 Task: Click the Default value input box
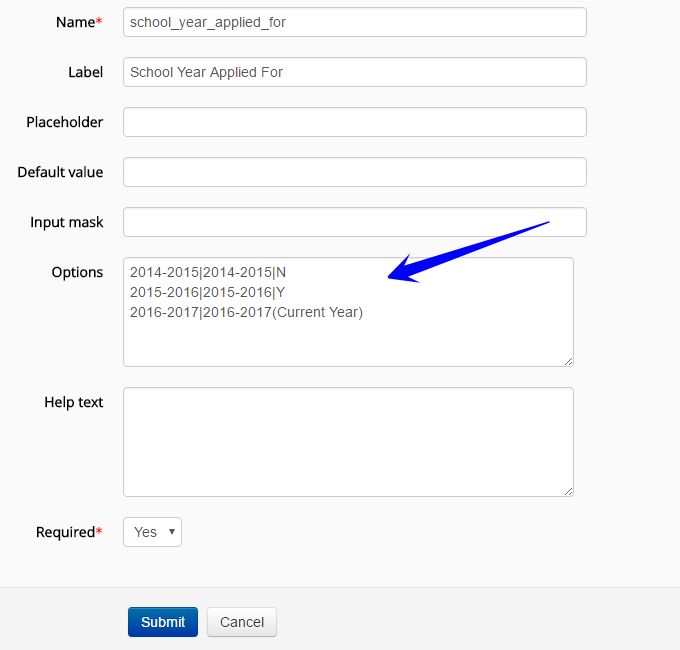[354, 172]
